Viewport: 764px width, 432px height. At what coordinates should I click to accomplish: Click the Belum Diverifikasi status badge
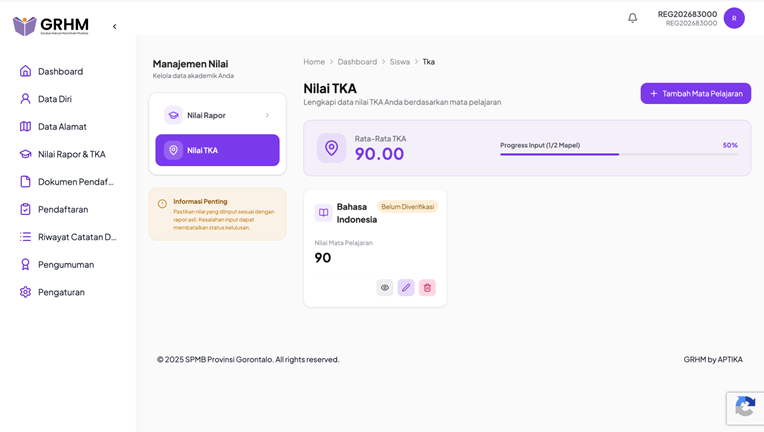(407, 207)
